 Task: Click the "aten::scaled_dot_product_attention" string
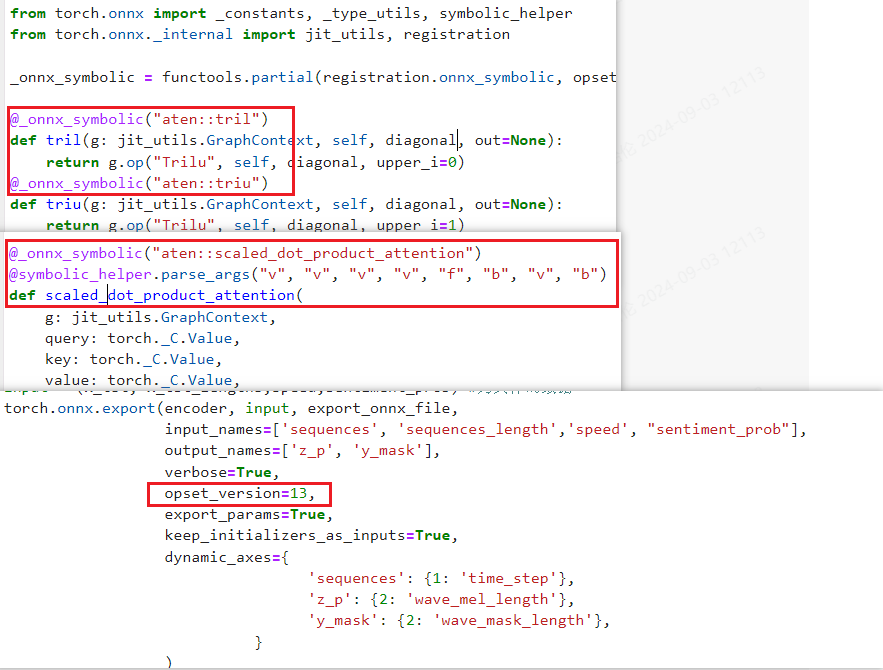(x=313, y=253)
